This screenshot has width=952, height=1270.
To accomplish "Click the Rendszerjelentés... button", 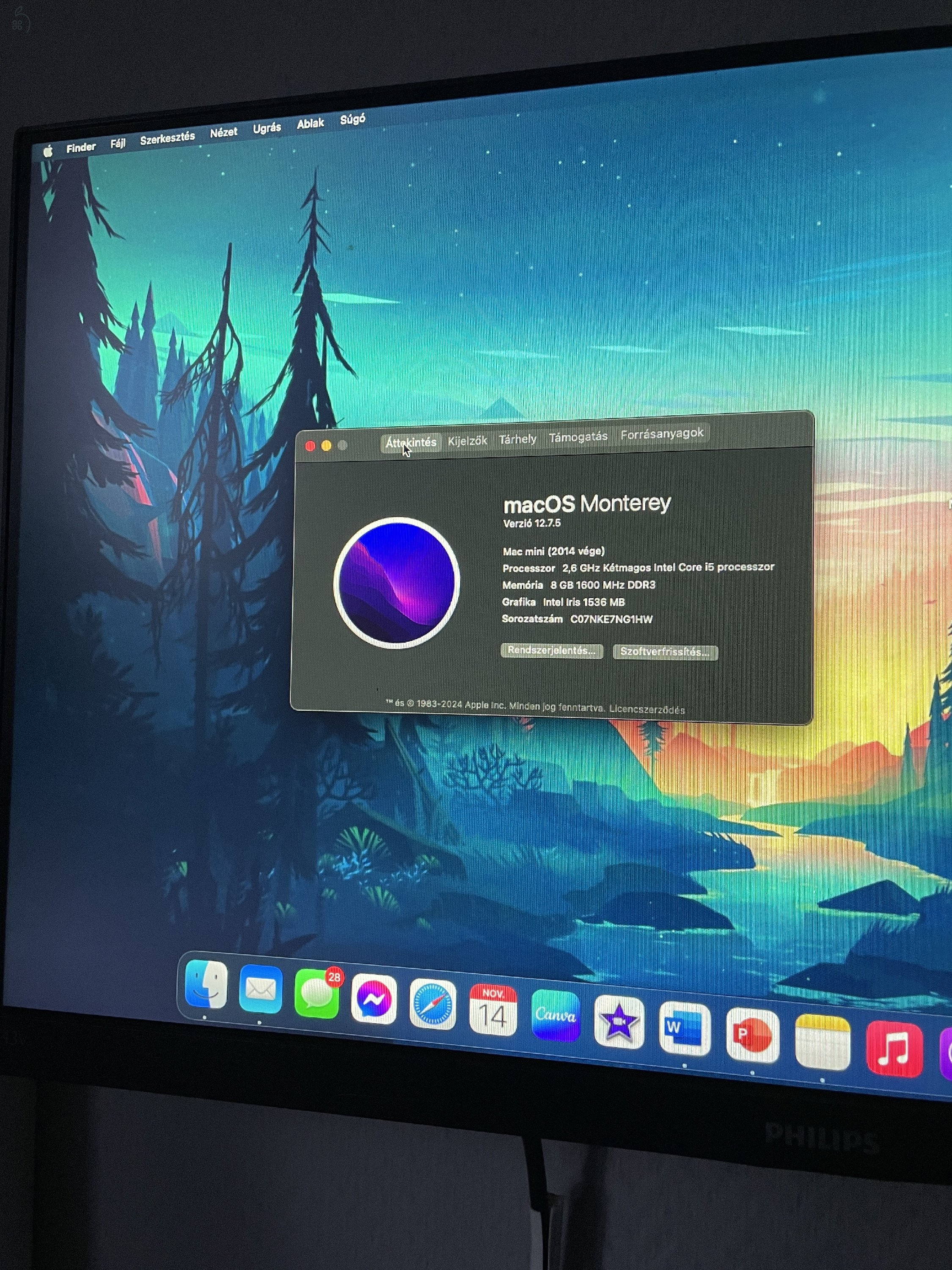I will (x=551, y=651).
